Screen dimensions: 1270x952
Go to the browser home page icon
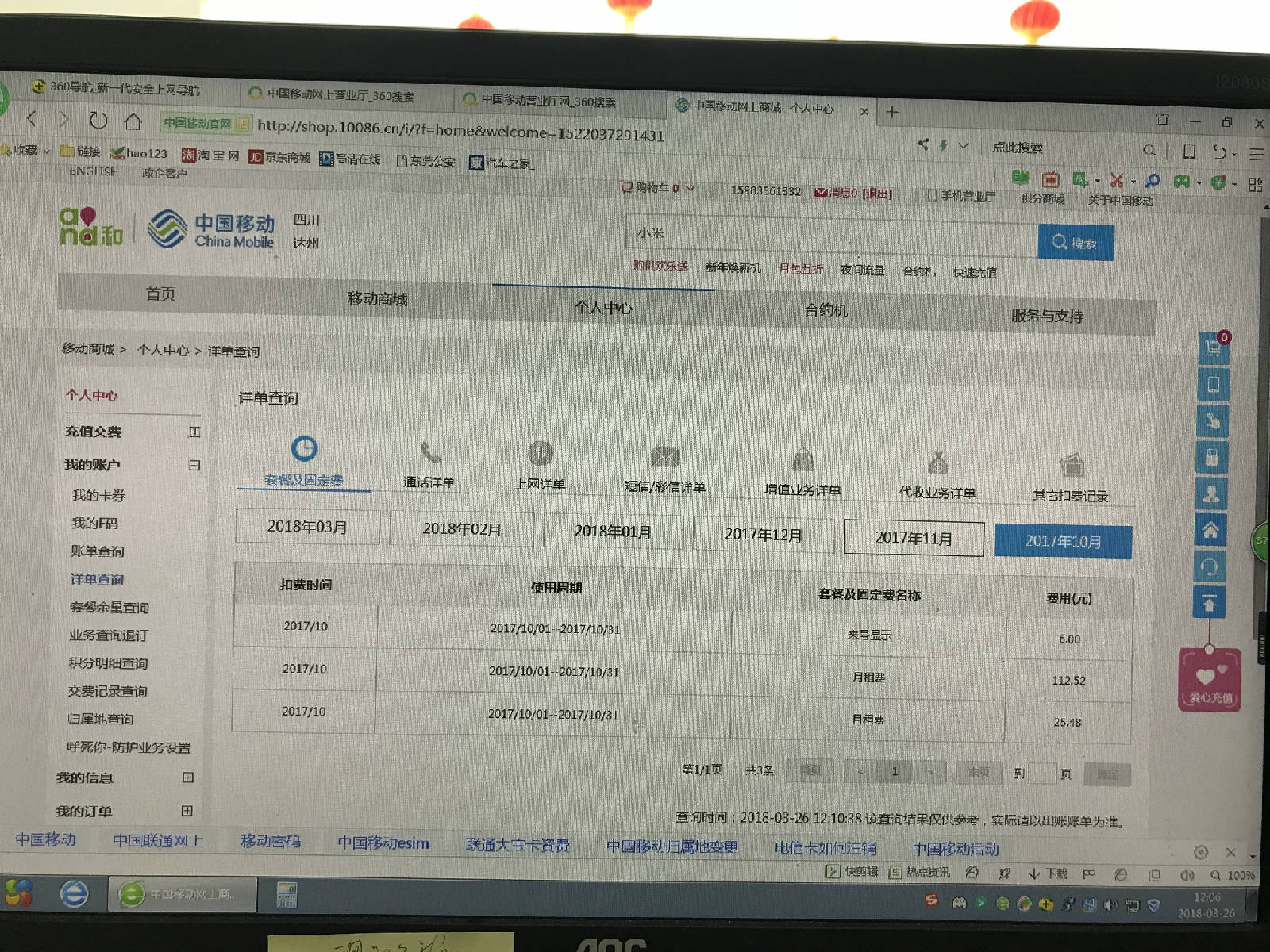coord(133,121)
